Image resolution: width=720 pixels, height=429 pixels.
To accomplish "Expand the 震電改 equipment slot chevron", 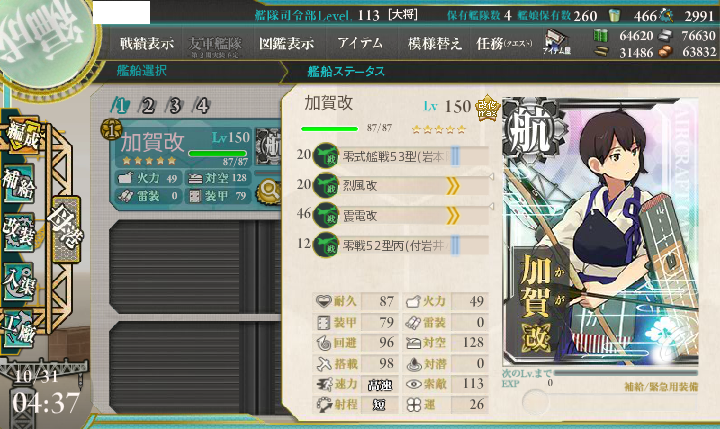I will [452, 215].
